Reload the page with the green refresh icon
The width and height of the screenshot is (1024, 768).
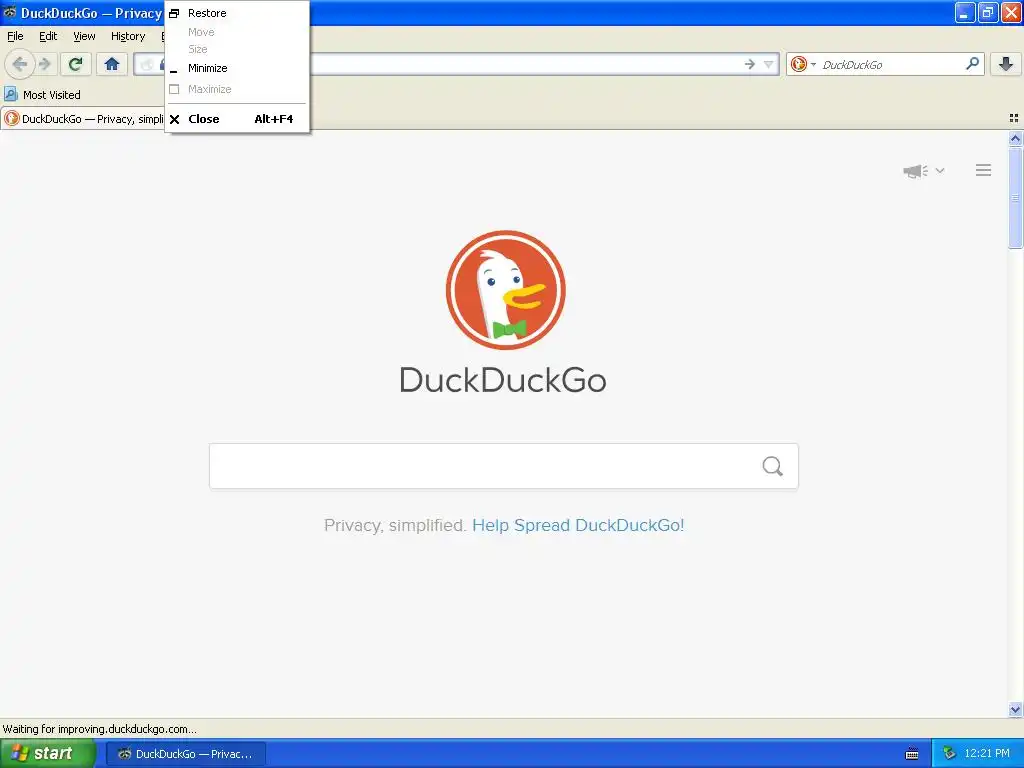75,64
